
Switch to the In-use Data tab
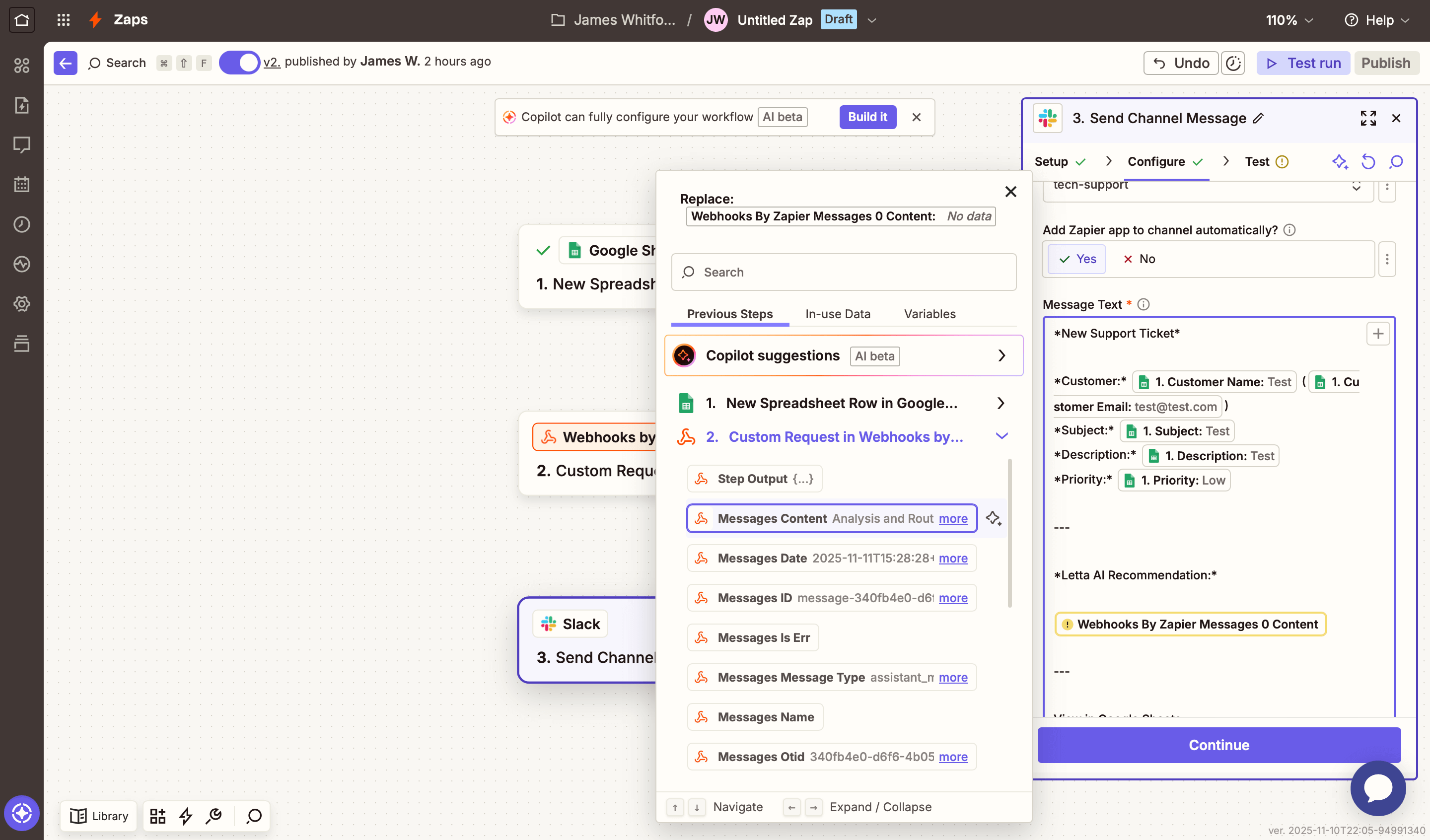click(x=838, y=314)
